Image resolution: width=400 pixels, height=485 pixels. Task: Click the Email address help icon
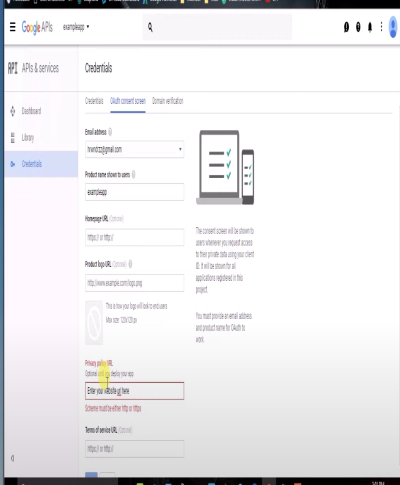(110, 132)
